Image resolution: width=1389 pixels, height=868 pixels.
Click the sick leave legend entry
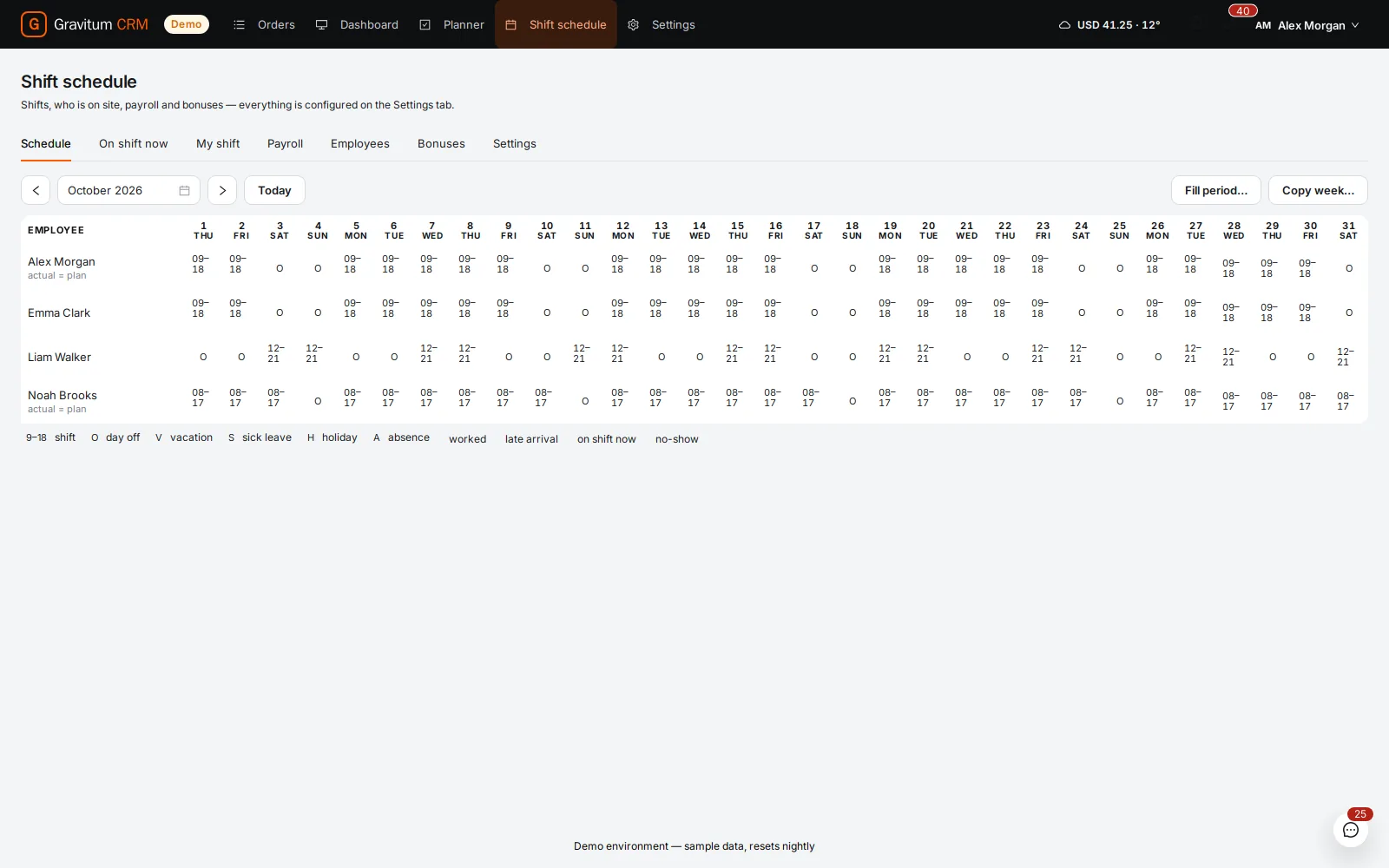260,437
